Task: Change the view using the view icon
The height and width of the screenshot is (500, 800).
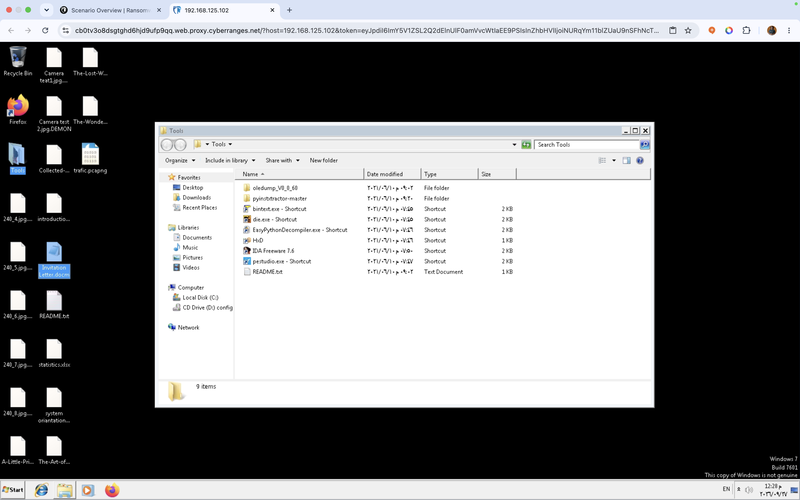Action: coord(602,160)
